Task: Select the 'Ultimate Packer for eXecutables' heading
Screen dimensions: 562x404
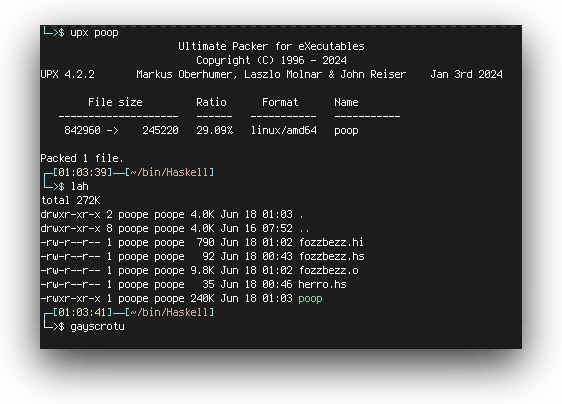Action: coord(271,46)
